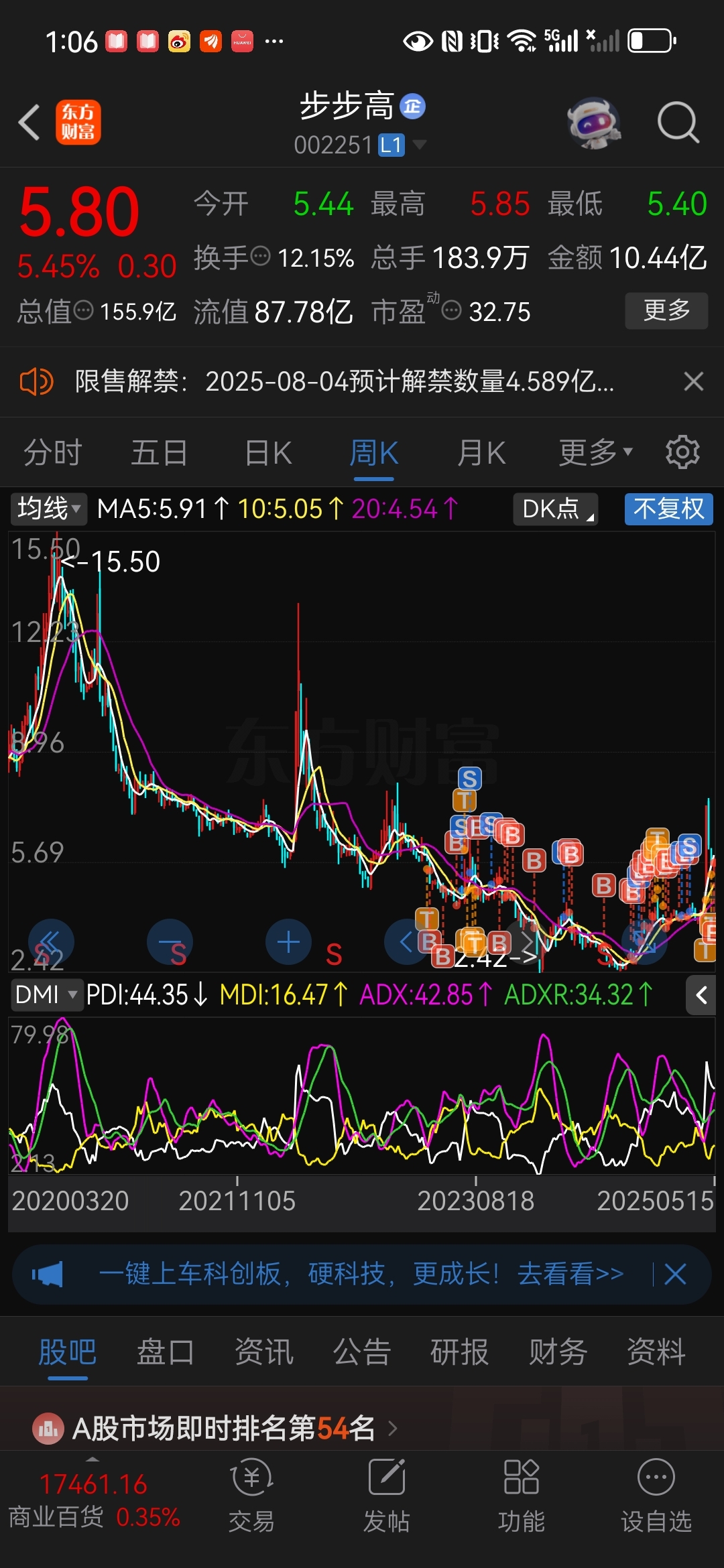Screen dimensions: 724x1568
Task: Switch to 日K chart tab
Action: pos(268,452)
